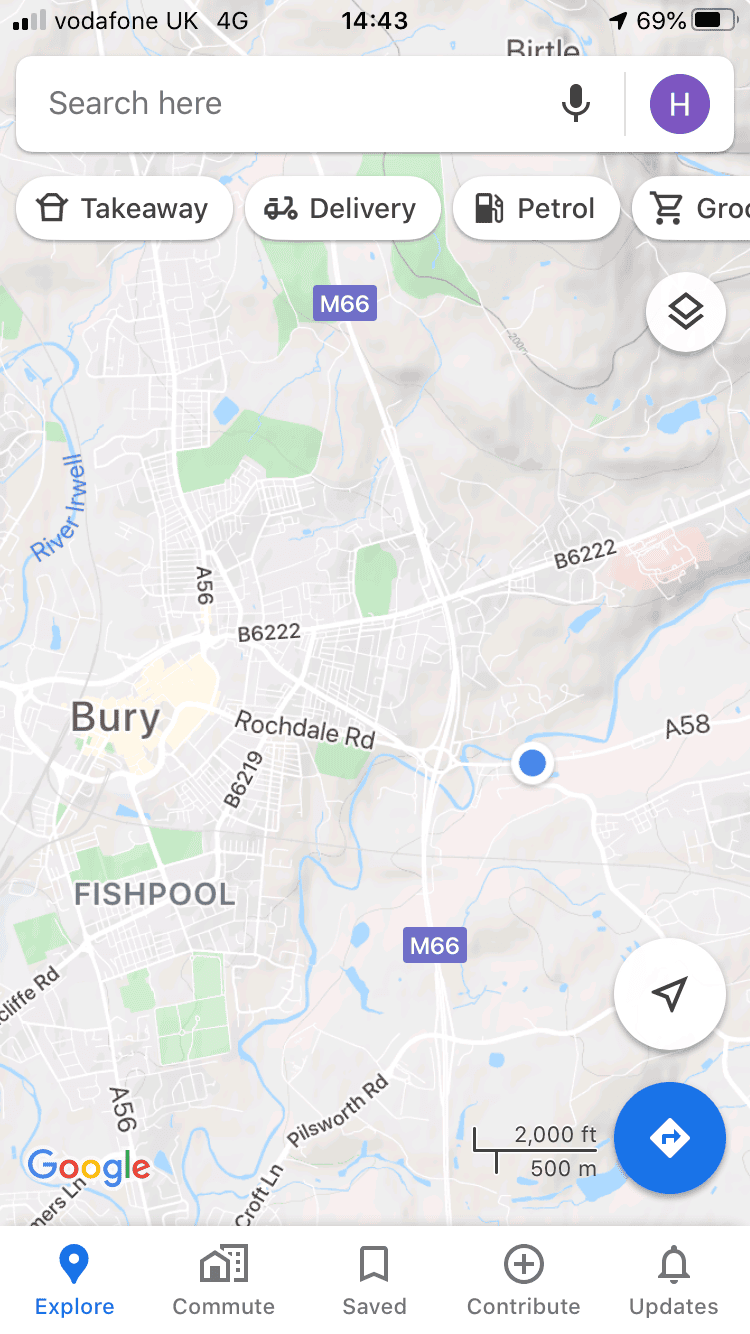This screenshot has width=750, height=1334.
Task: Tap the blue current location dot
Action: (533, 763)
